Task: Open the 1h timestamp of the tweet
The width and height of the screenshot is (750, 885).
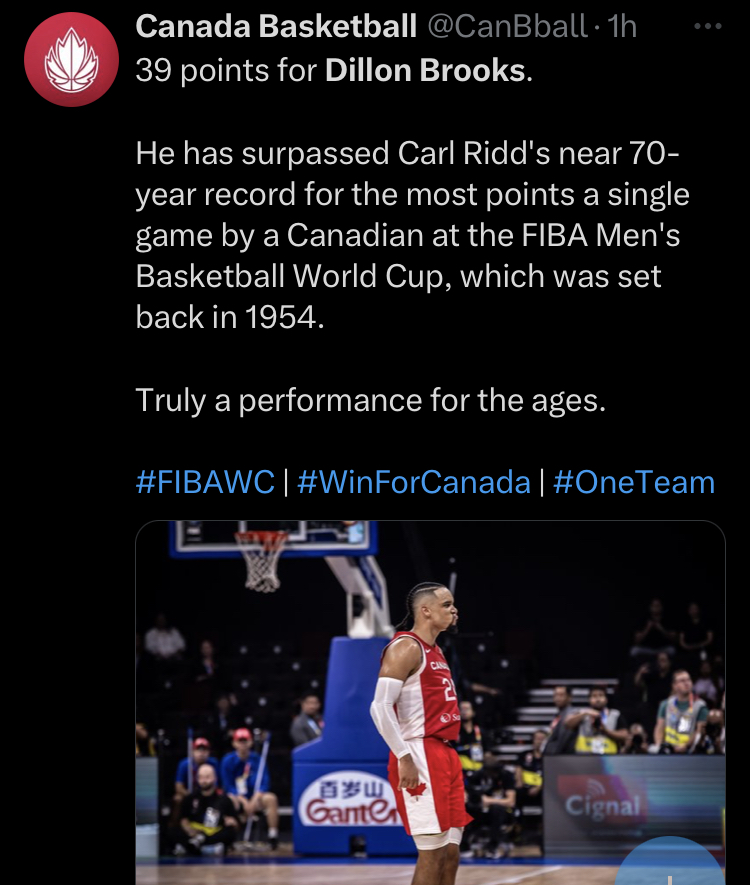Action: coord(621,27)
